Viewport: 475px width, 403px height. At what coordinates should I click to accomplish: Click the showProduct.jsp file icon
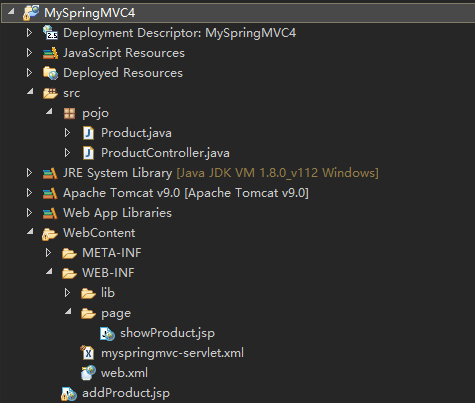(x=107, y=333)
